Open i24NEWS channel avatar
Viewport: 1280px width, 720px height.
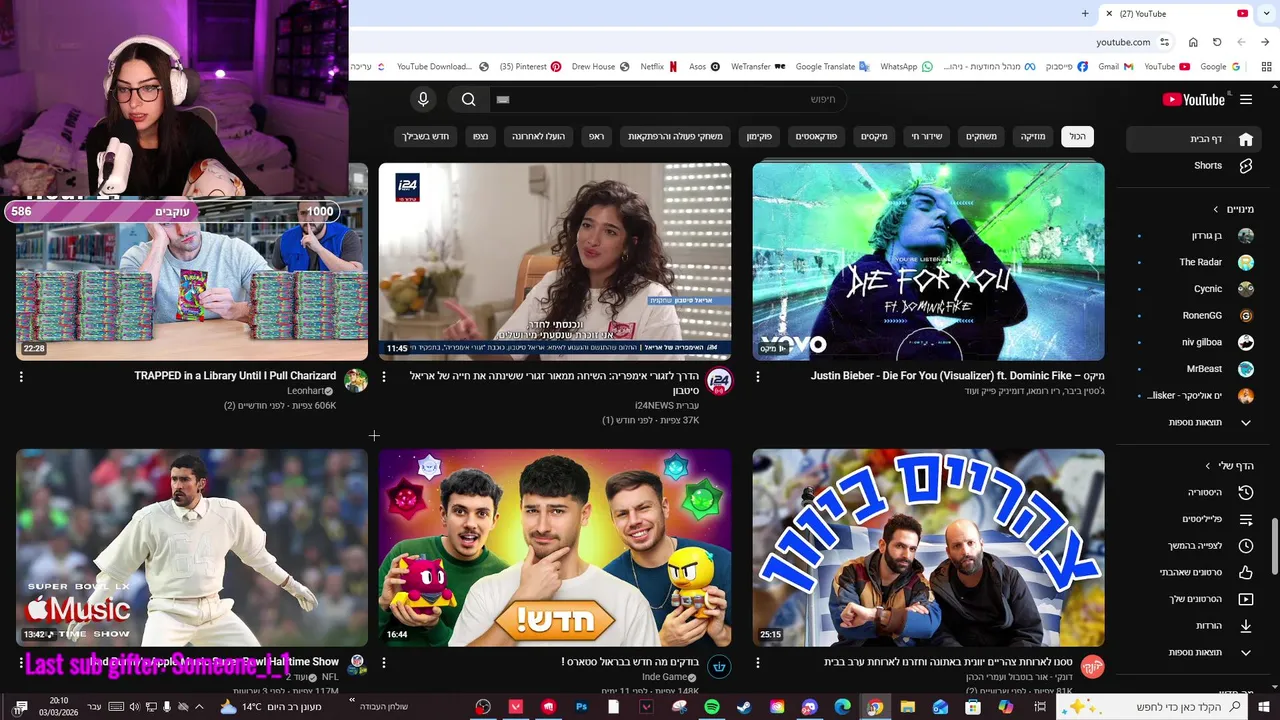[x=719, y=381]
